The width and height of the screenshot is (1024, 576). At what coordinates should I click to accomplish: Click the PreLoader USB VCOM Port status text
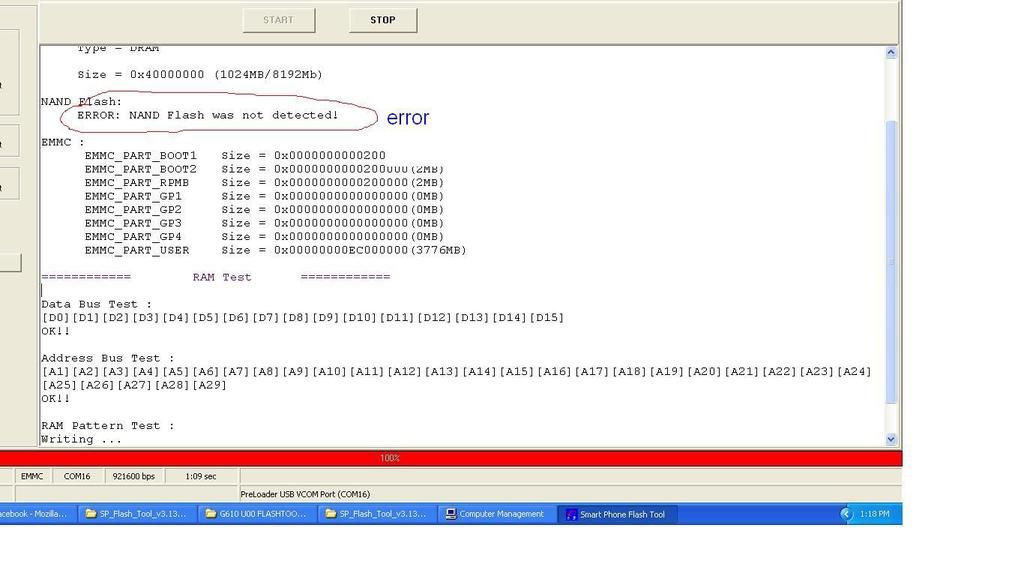click(x=305, y=494)
